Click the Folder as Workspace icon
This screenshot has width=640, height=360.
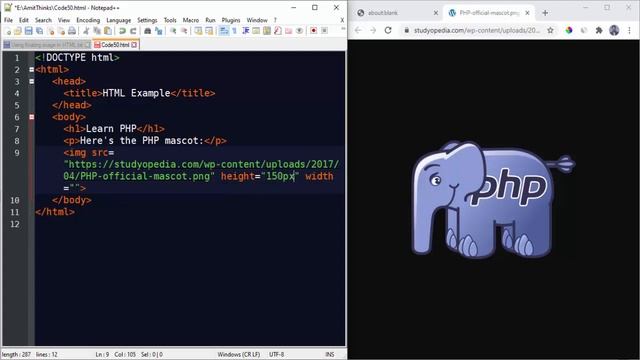289,31
